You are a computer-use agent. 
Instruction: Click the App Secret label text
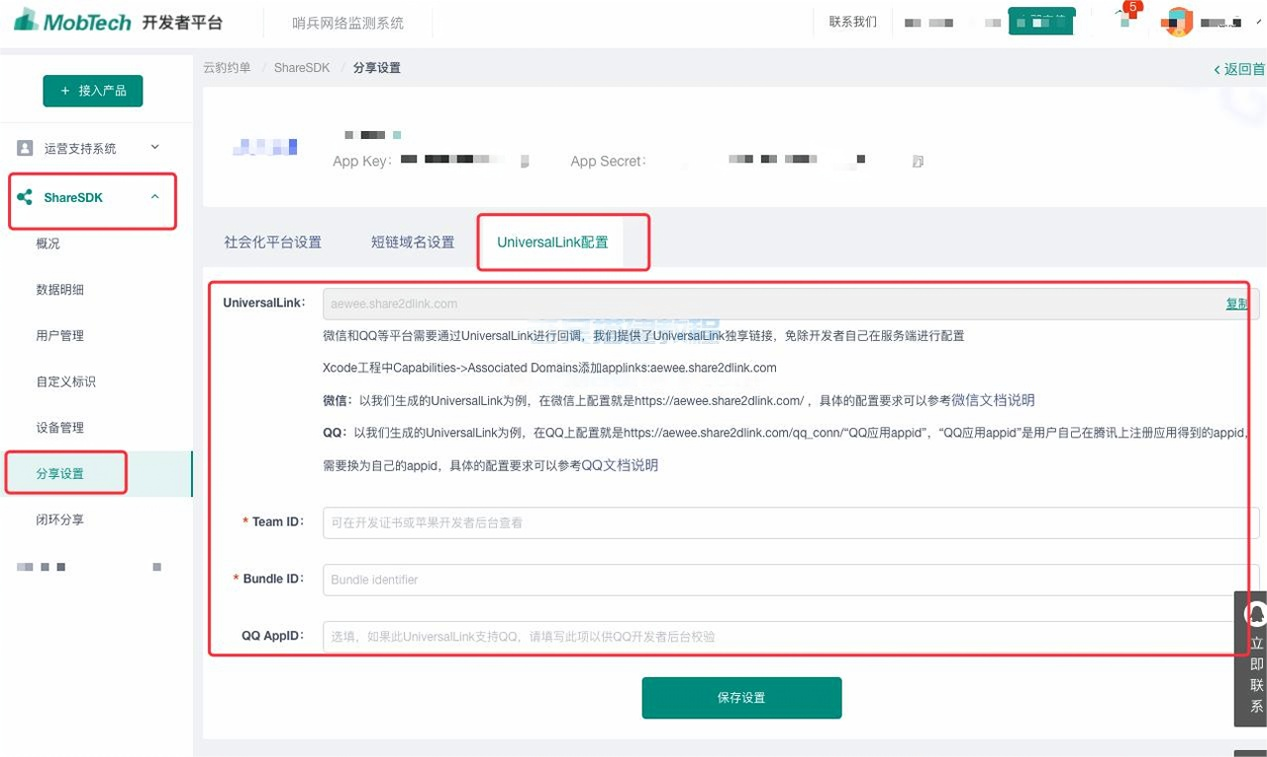609,161
